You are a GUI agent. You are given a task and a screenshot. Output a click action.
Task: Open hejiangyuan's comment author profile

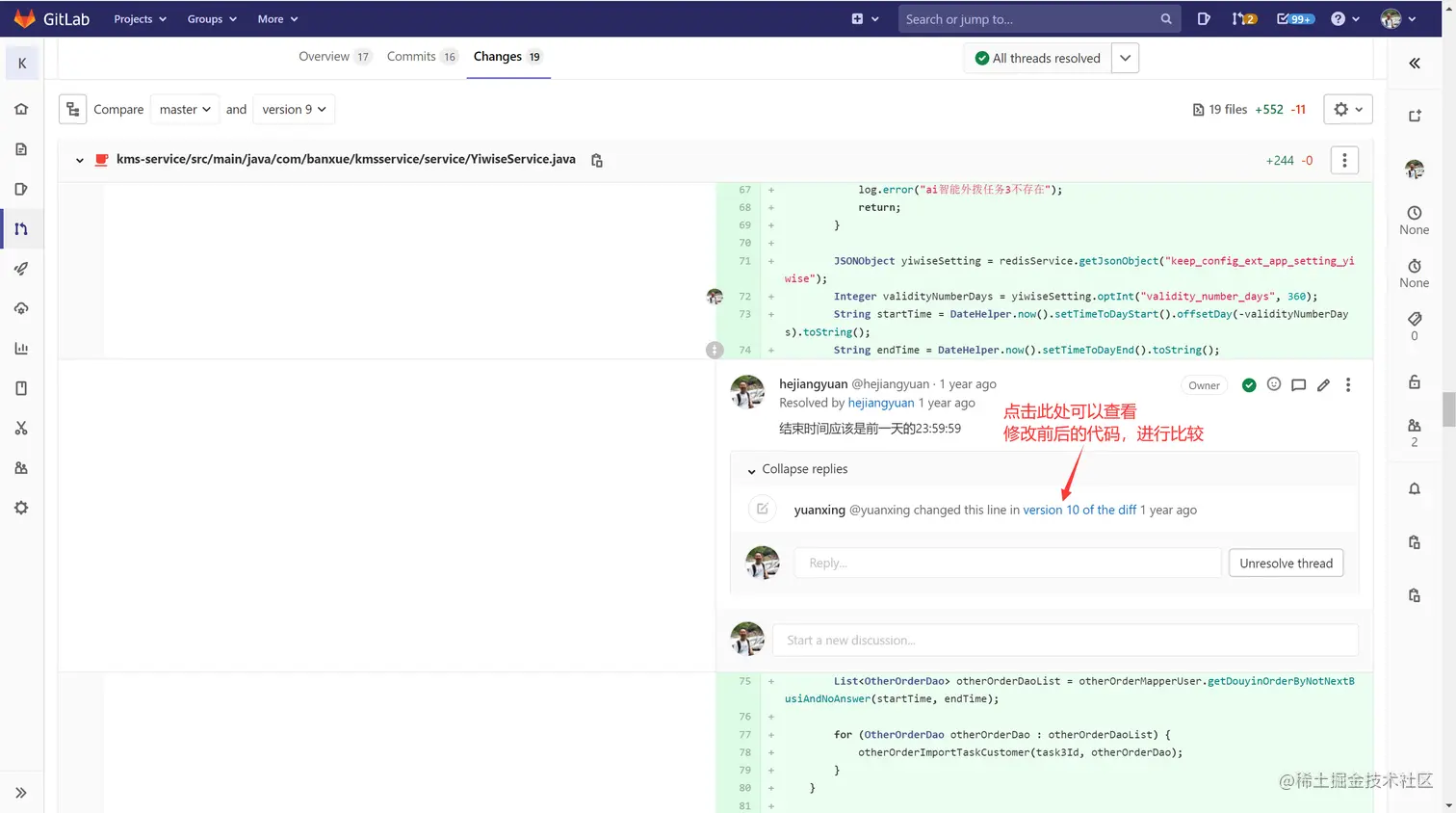[x=813, y=384]
